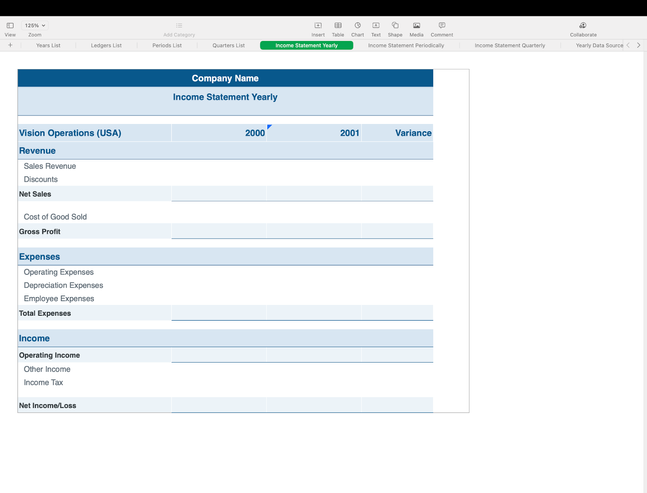Open the Ledgers List sheet tab
The width and height of the screenshot is (647, 493).
[106, 45]
